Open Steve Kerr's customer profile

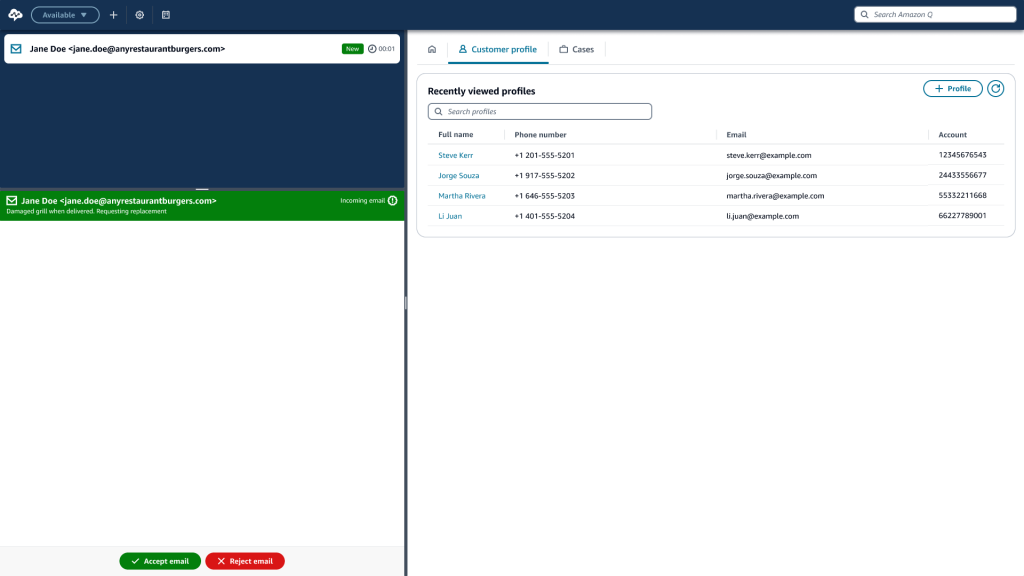coord(456,155)
